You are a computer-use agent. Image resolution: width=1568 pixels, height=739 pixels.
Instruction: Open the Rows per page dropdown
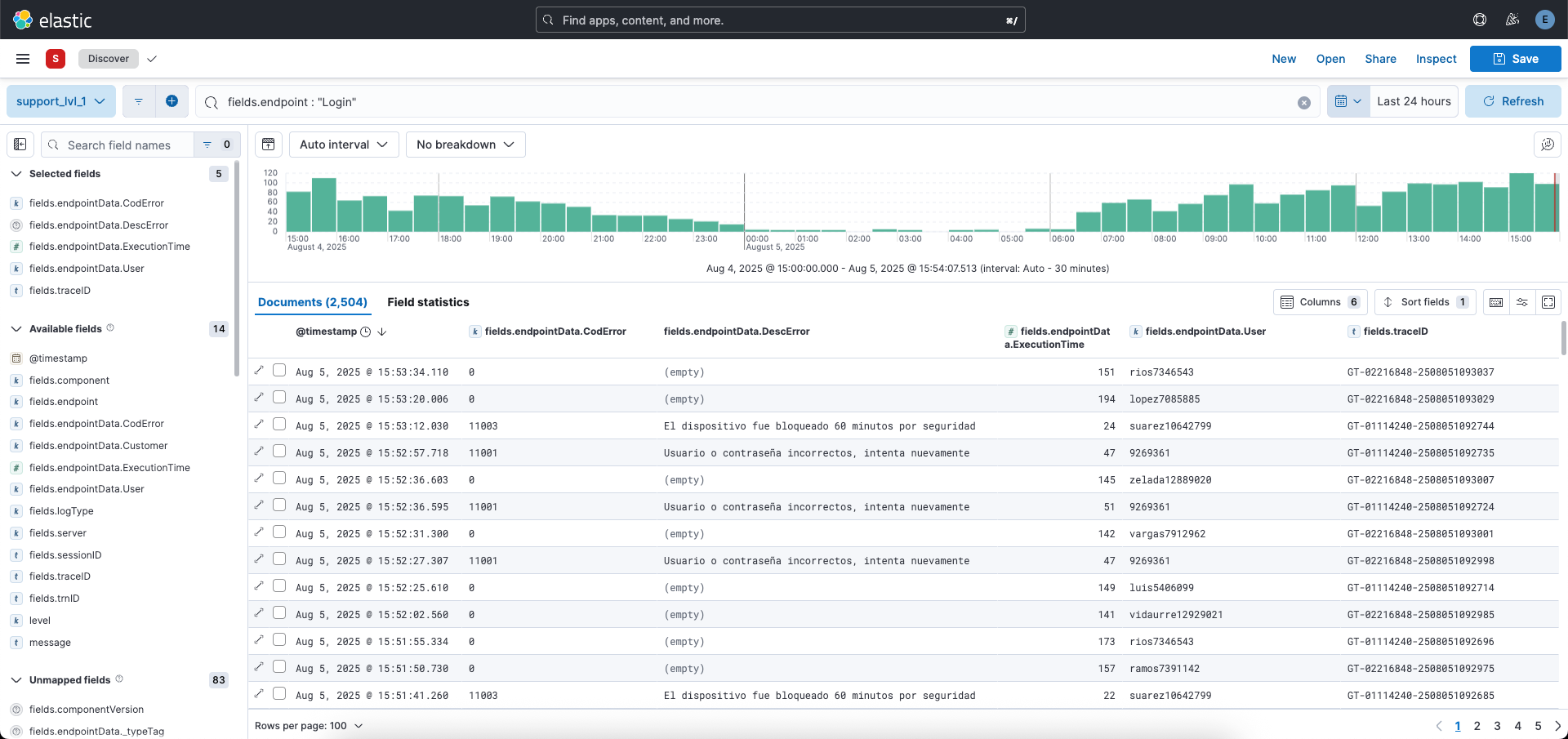pos(309,725)
